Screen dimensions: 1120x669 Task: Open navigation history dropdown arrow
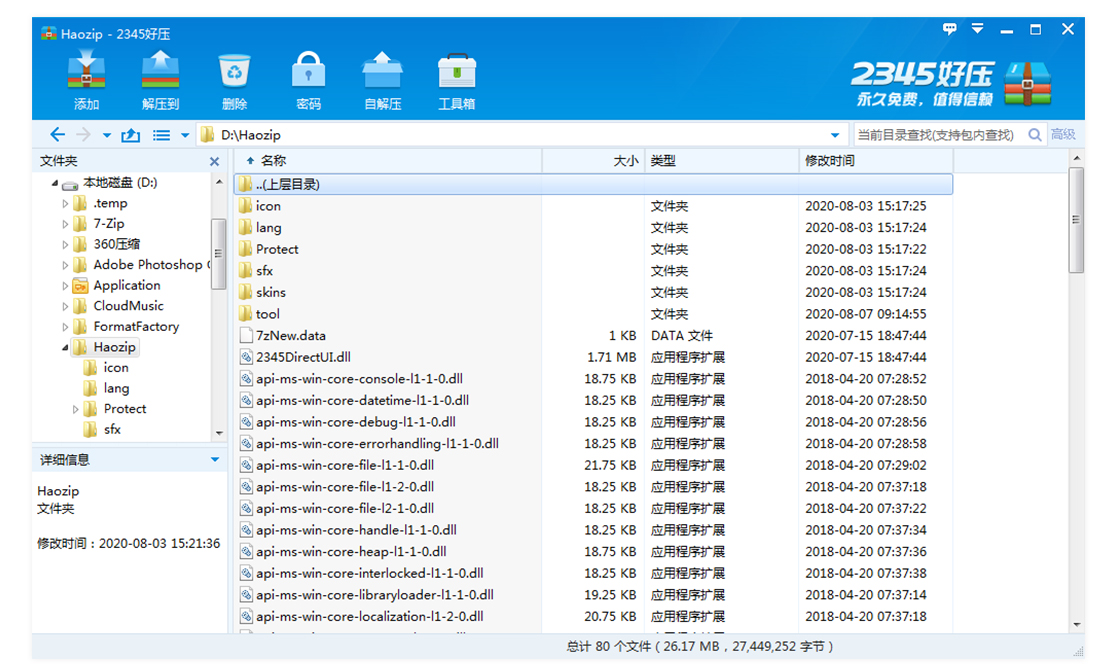pyautogui.click(x=106, y=135)
